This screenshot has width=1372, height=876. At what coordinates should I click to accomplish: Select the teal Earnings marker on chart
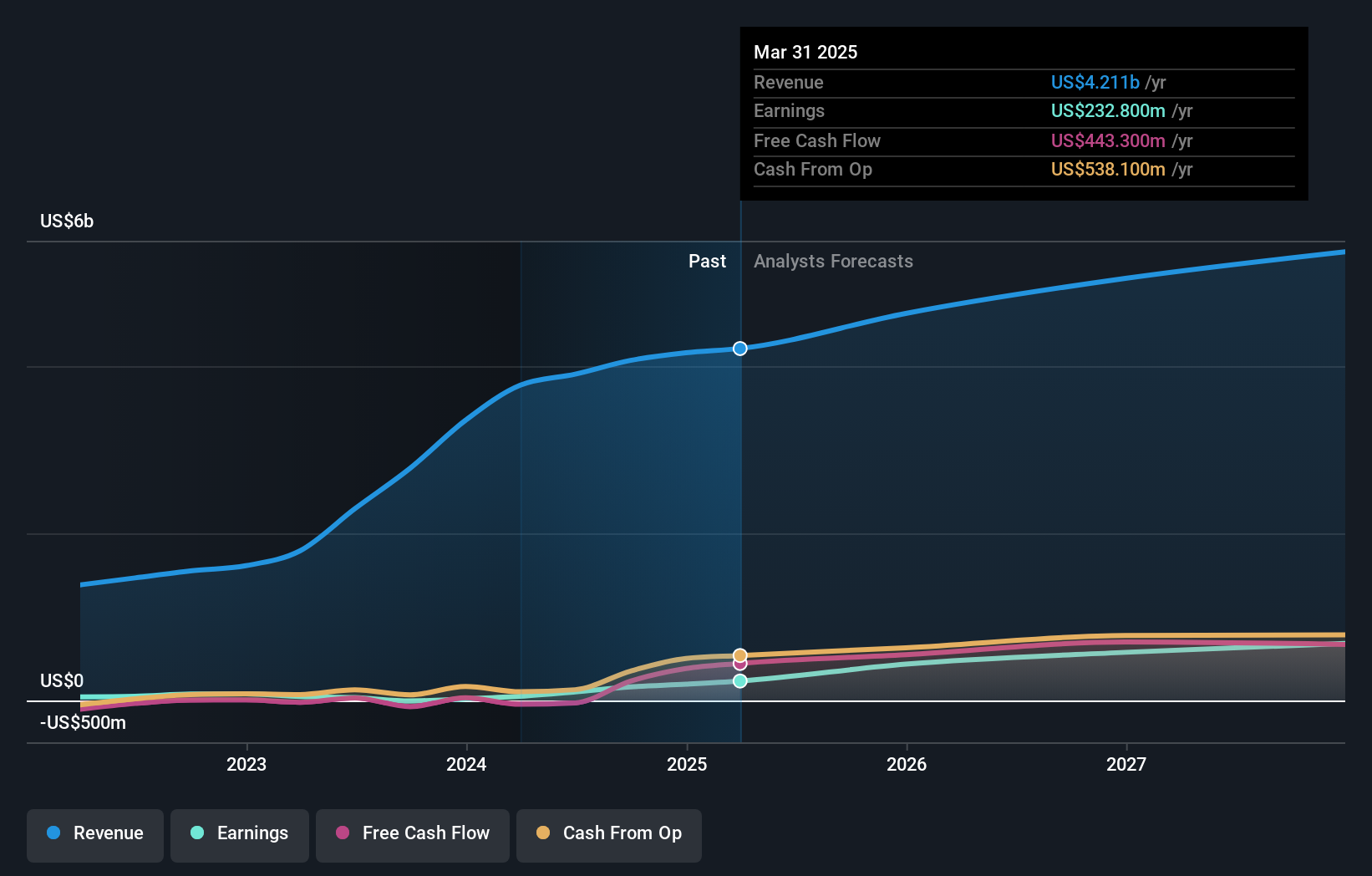click(739, 680)
